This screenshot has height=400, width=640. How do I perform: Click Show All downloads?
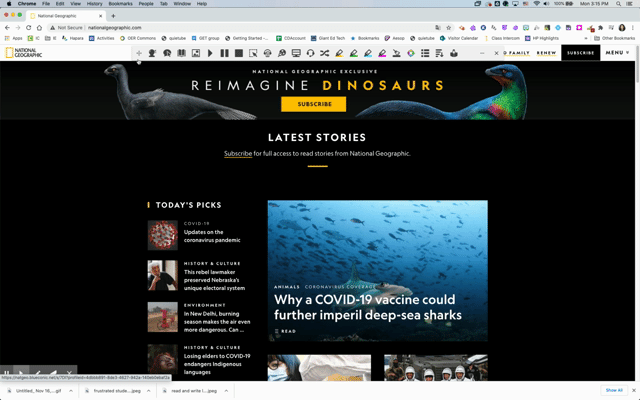(614, 391)
